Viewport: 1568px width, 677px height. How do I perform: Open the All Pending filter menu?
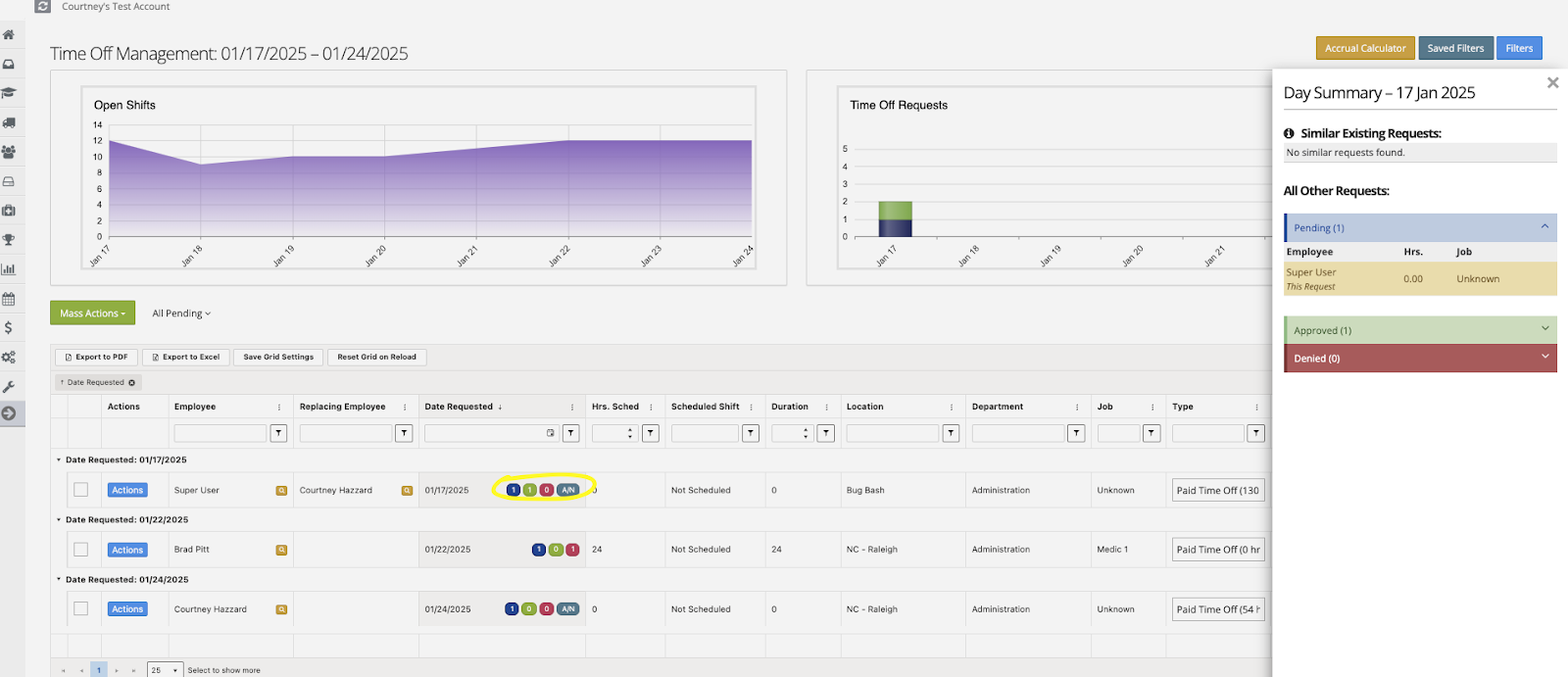pyautogui.click(x=181, y=314)
